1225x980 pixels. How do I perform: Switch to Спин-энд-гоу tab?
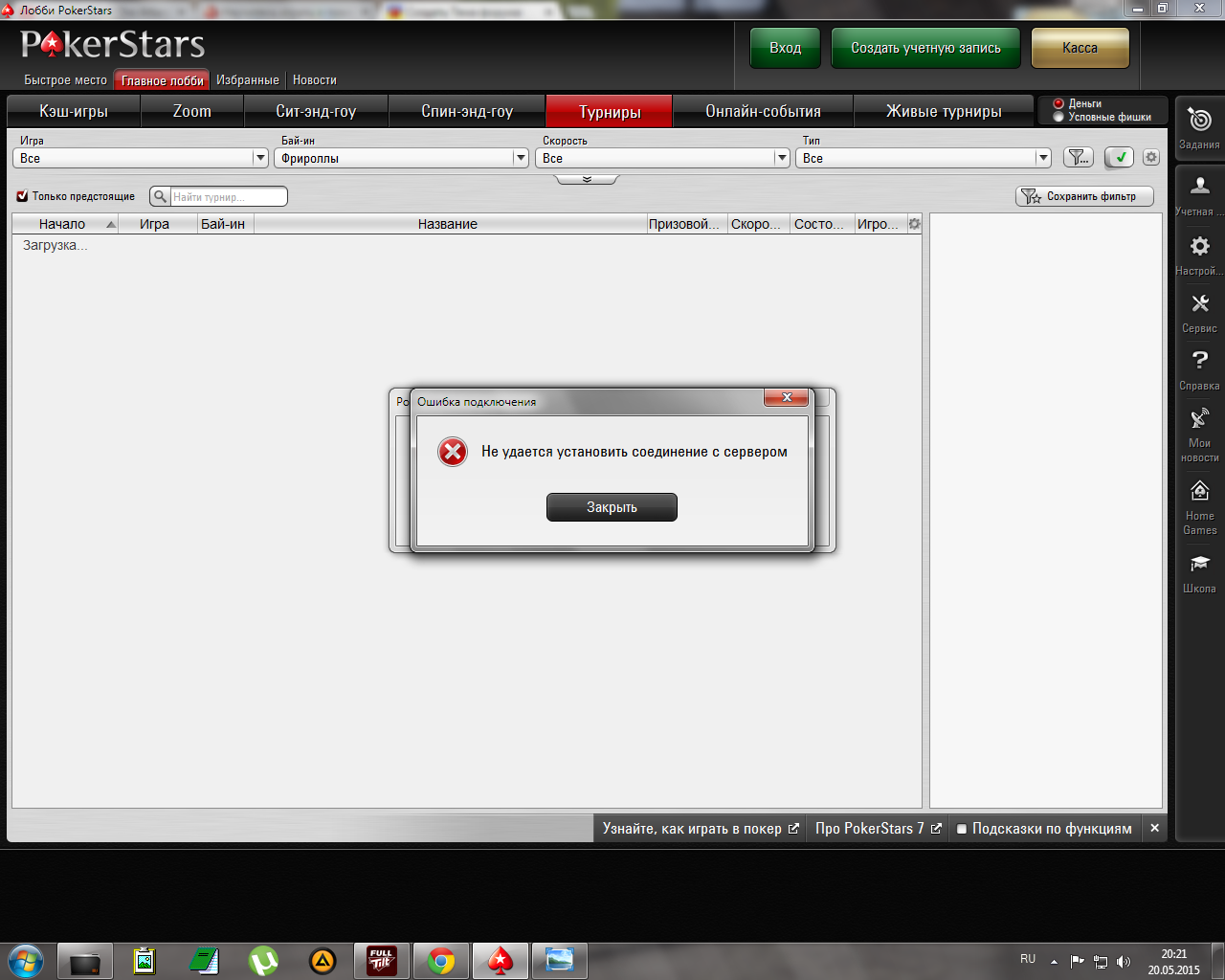[467, 111]
